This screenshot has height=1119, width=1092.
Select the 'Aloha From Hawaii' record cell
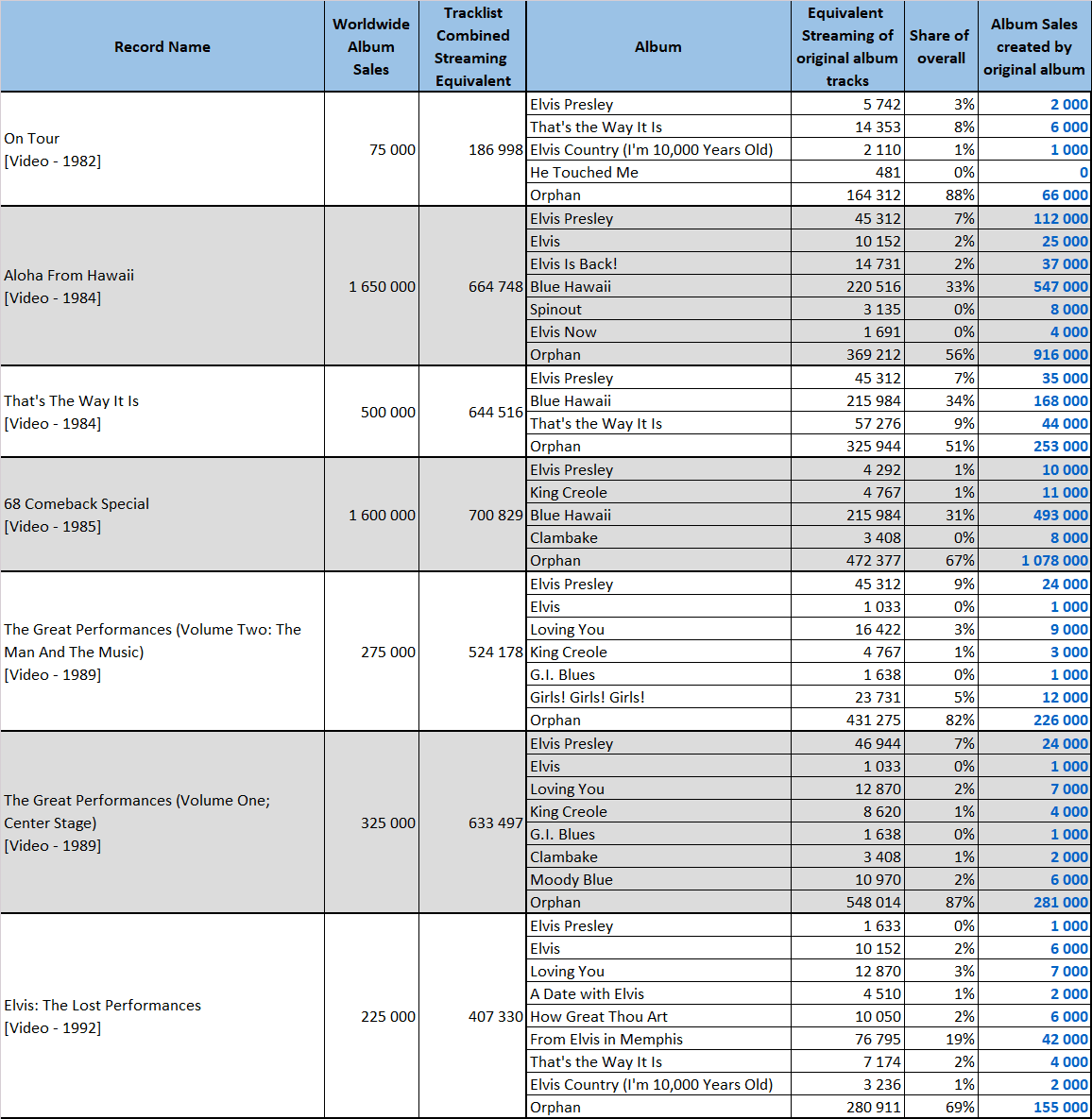click(x=162, y=286)
